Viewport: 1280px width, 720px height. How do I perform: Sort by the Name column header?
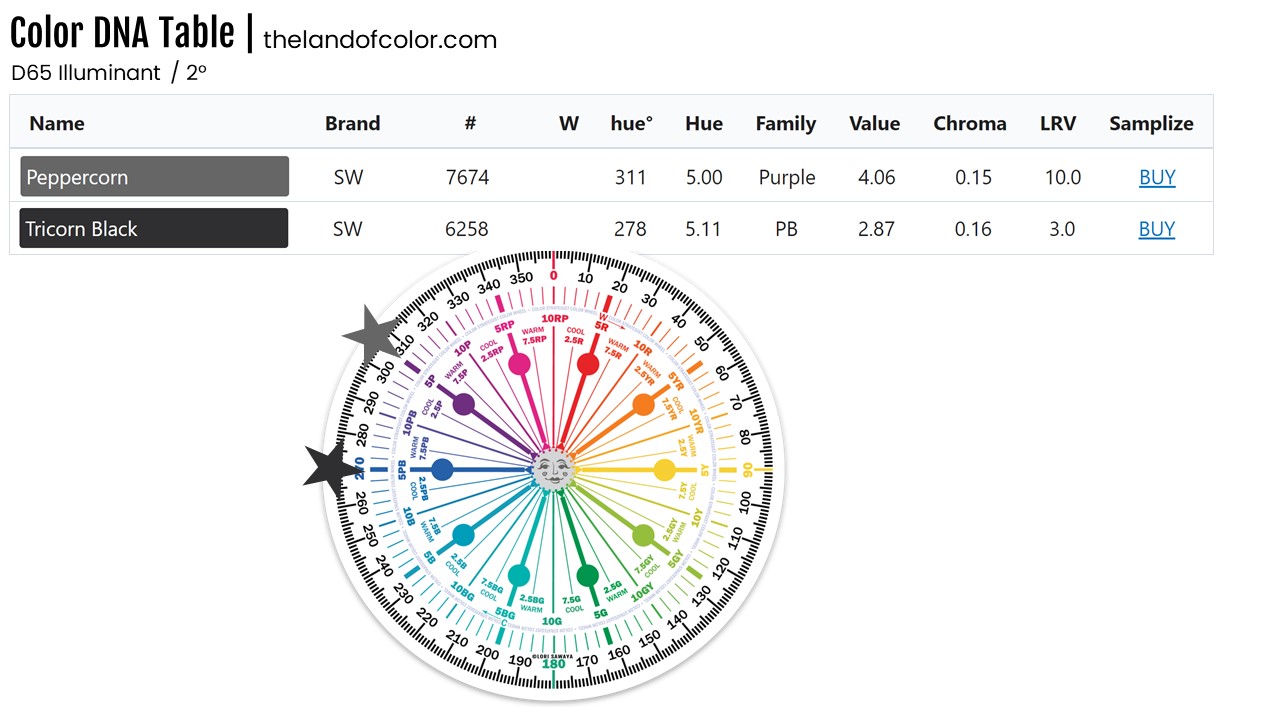pos(57,123)
